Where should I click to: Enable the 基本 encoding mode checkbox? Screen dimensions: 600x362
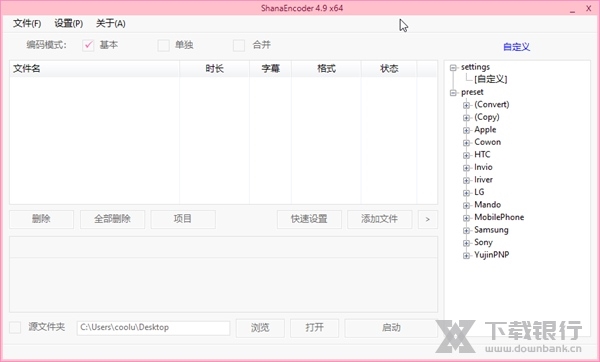point(88,45)
